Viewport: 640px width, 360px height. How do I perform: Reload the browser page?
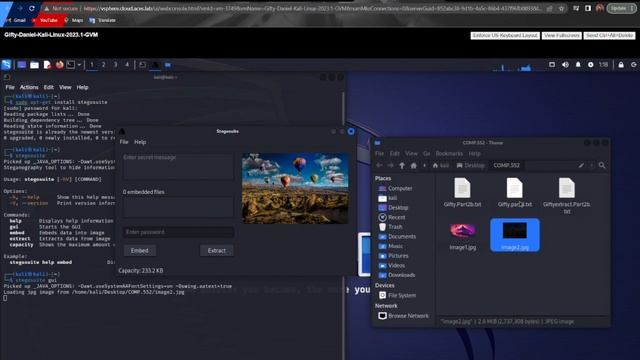(32, 8)
